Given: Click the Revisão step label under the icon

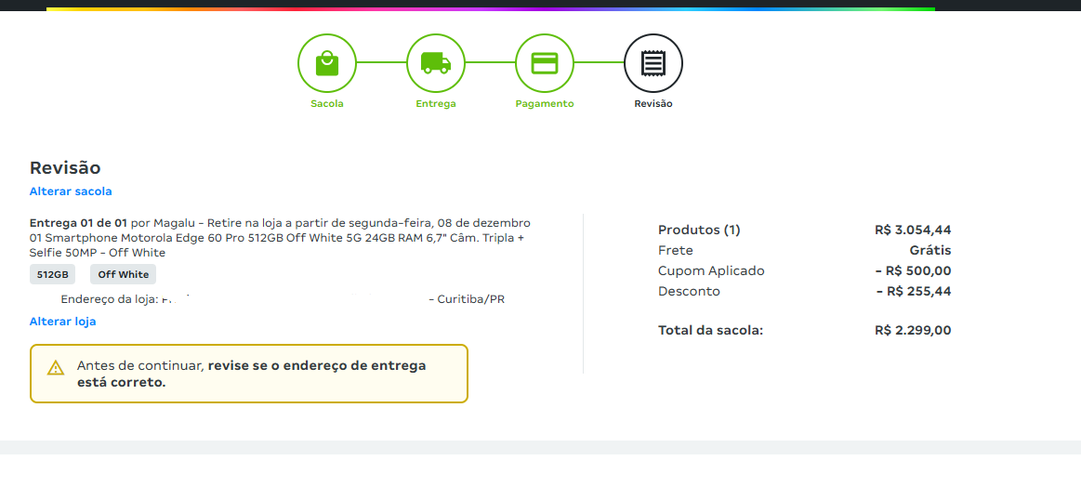Looking at the screenshot, I should 653,104.
